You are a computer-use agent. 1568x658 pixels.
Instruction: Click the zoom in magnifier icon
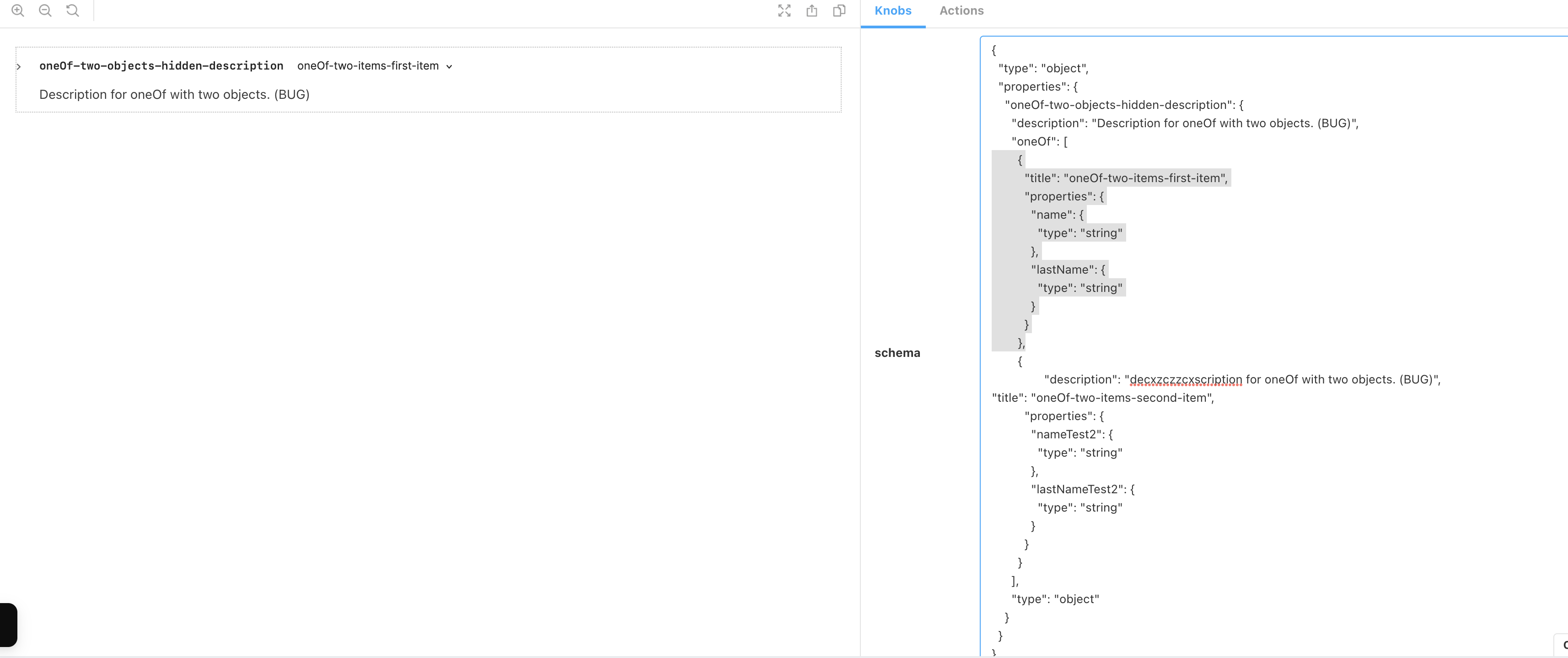18,11
